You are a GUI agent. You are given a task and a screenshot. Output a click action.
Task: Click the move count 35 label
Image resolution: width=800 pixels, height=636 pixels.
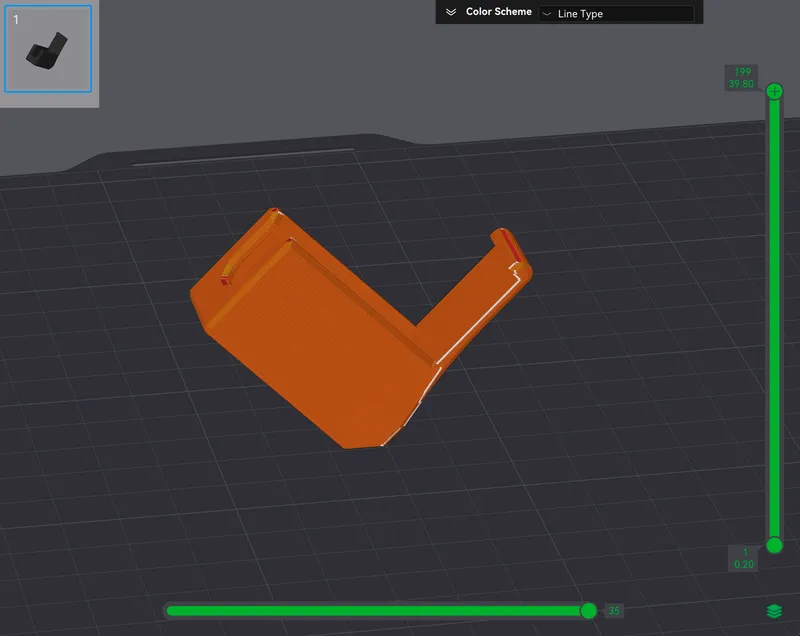pos(614,610)
